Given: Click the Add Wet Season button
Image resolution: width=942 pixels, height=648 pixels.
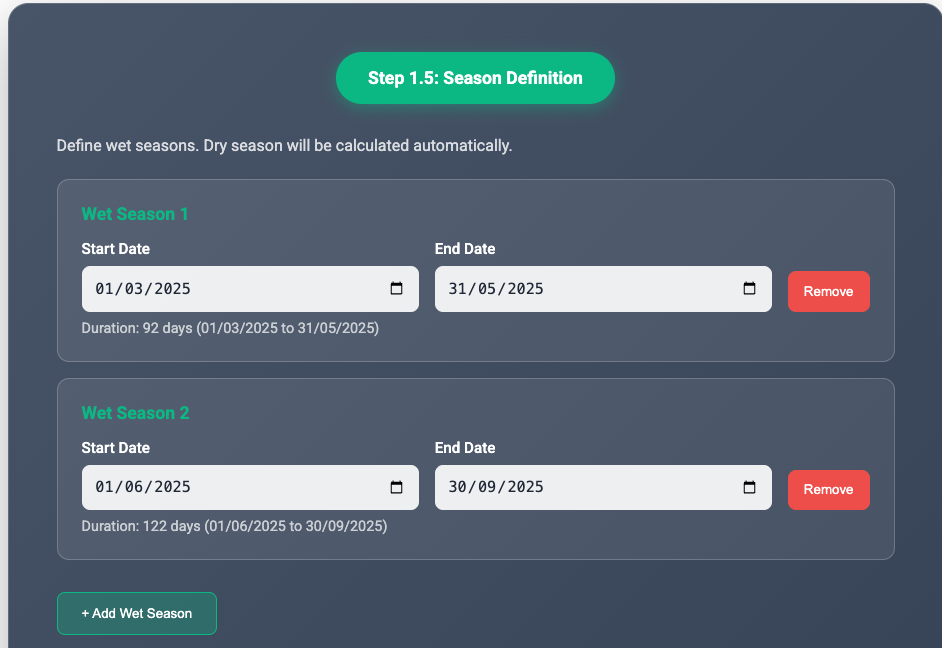Looking at the screenshot, I should point(137,613).
